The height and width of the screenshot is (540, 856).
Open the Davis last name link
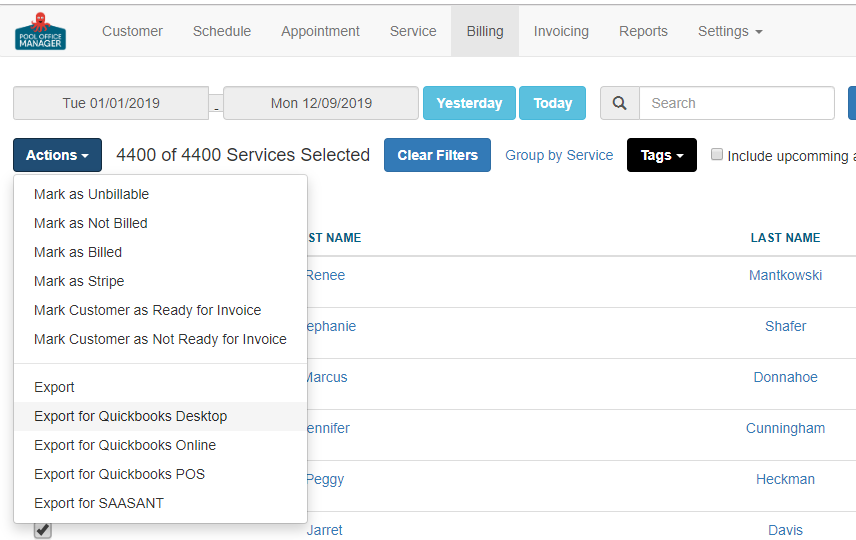[x=785, y=530]
